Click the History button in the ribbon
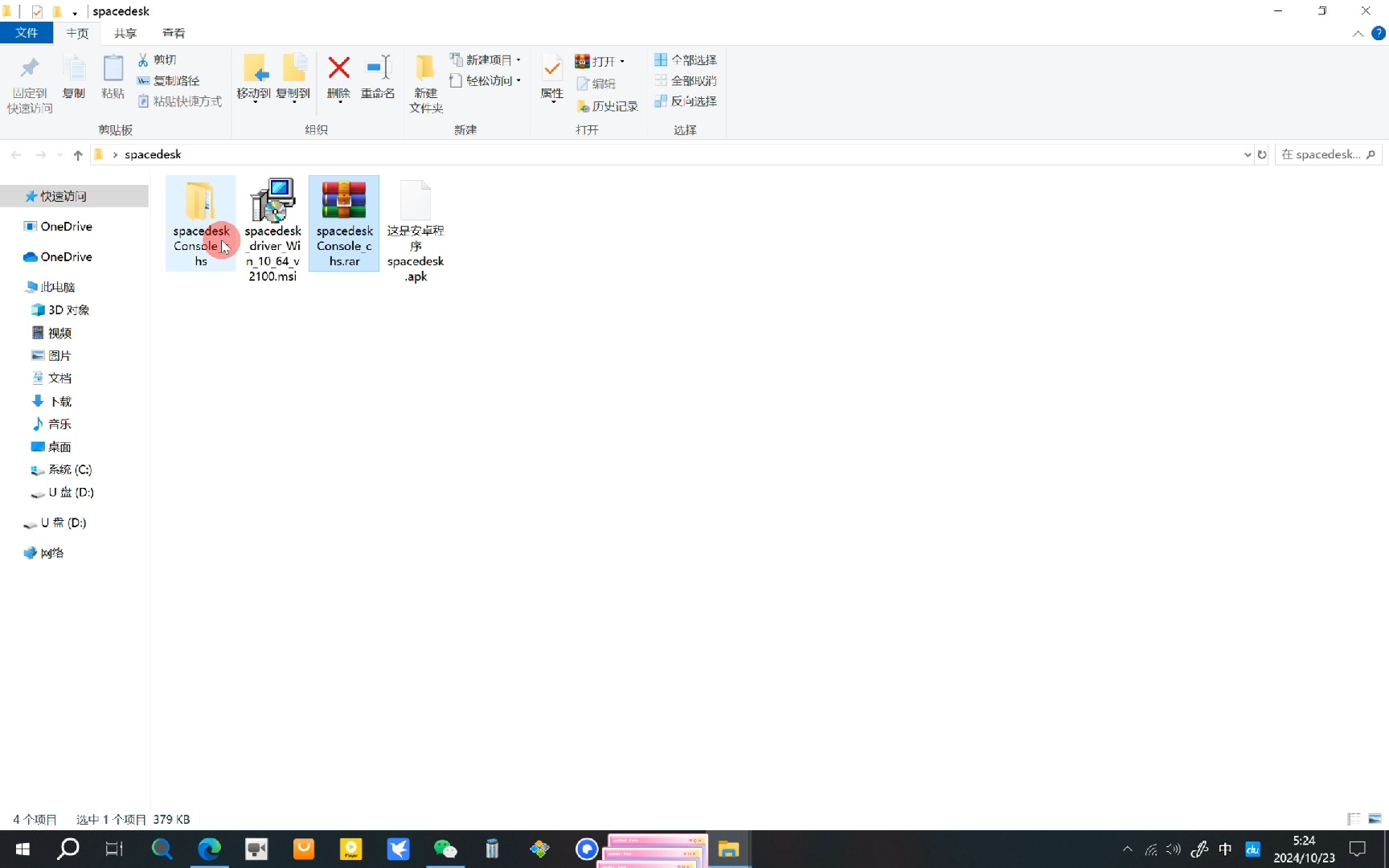The image size is (1389, 868). [607, 106]
